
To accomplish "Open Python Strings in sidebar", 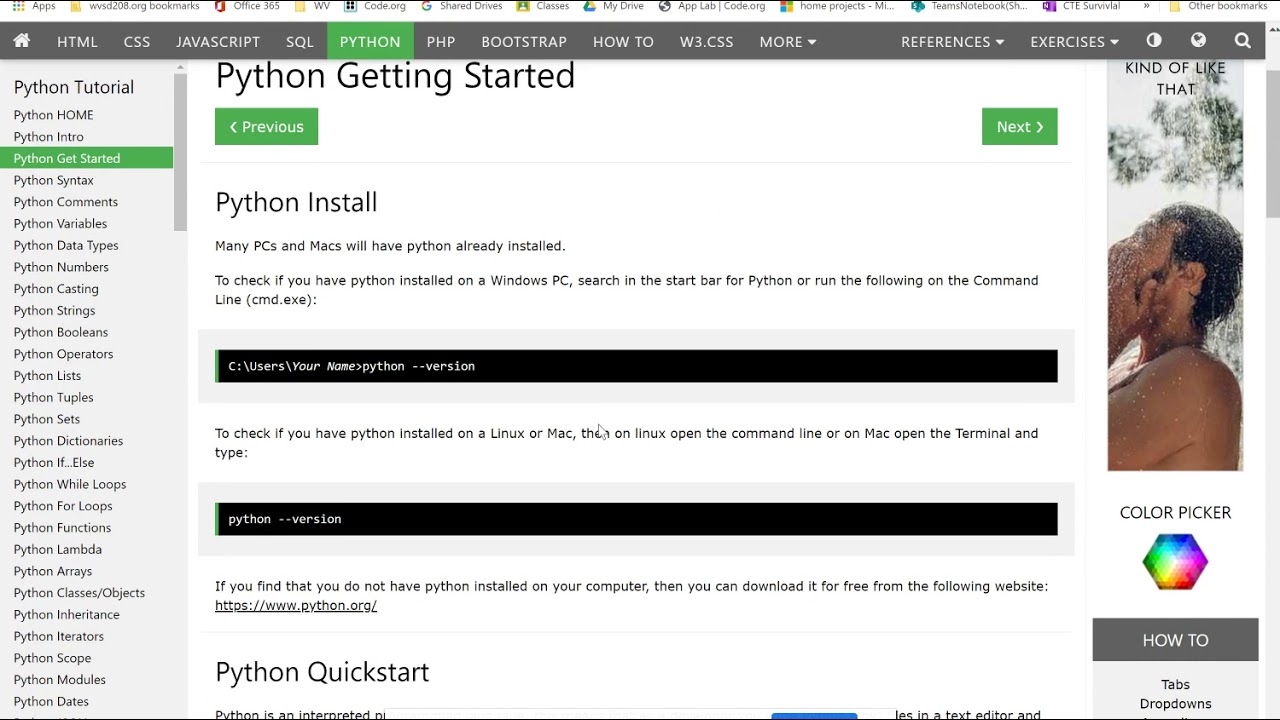I will coord(54,310).
